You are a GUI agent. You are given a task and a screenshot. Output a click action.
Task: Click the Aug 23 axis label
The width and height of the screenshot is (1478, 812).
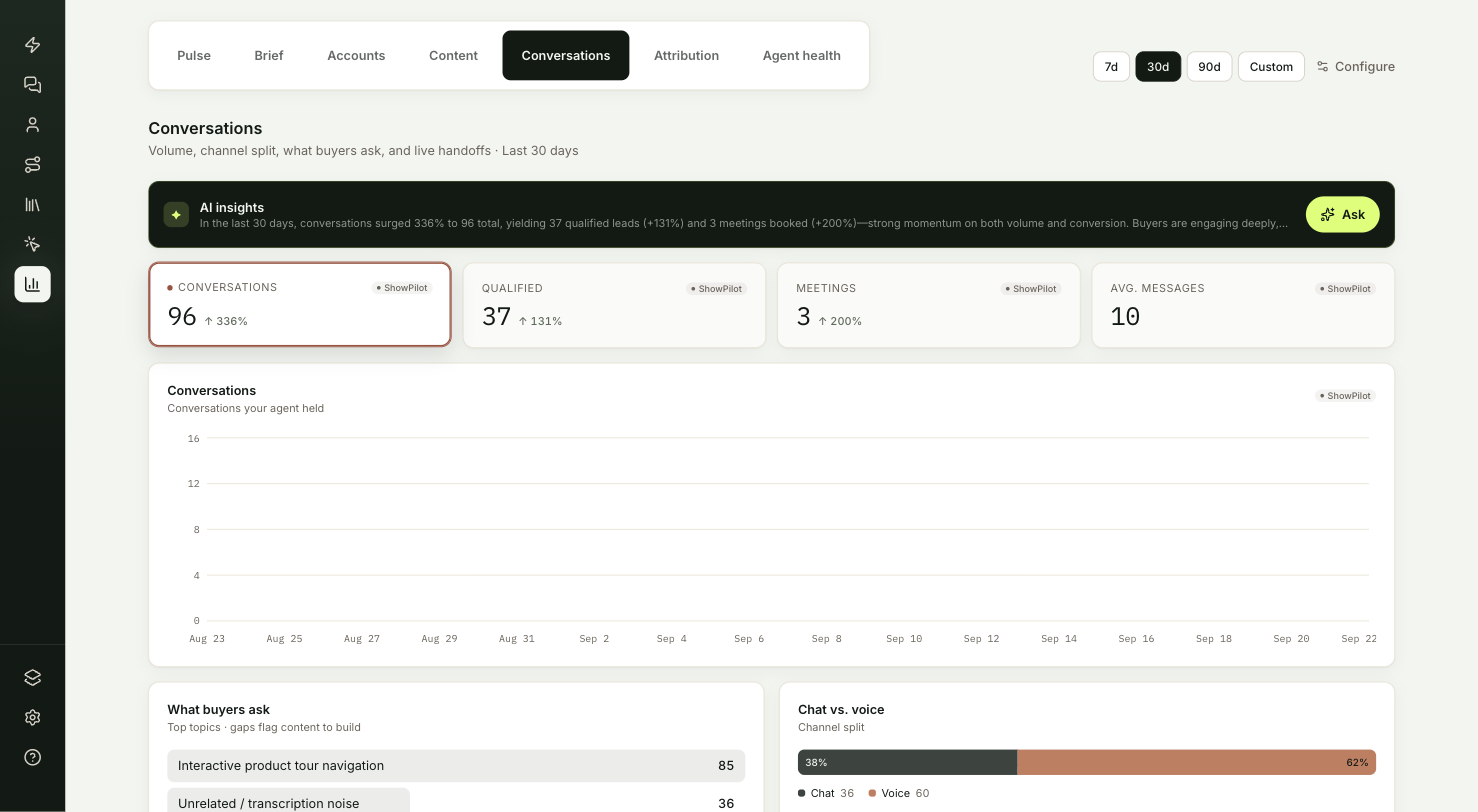(x=207, y=639)
